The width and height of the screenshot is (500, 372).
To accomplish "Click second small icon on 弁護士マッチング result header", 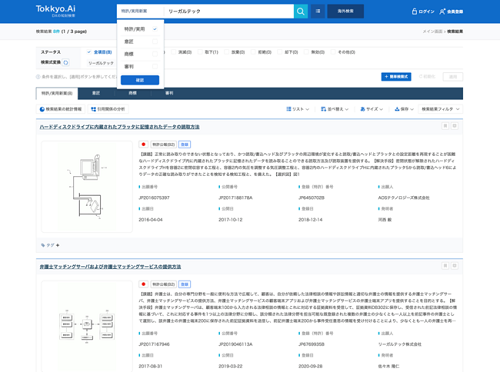I will point(454,266).
